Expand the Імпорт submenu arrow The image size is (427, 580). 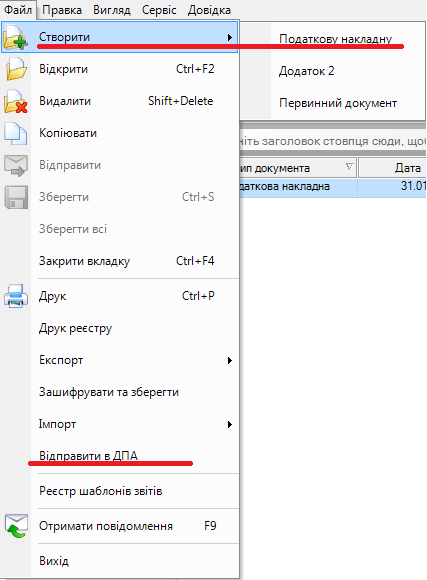coord(230,424)
